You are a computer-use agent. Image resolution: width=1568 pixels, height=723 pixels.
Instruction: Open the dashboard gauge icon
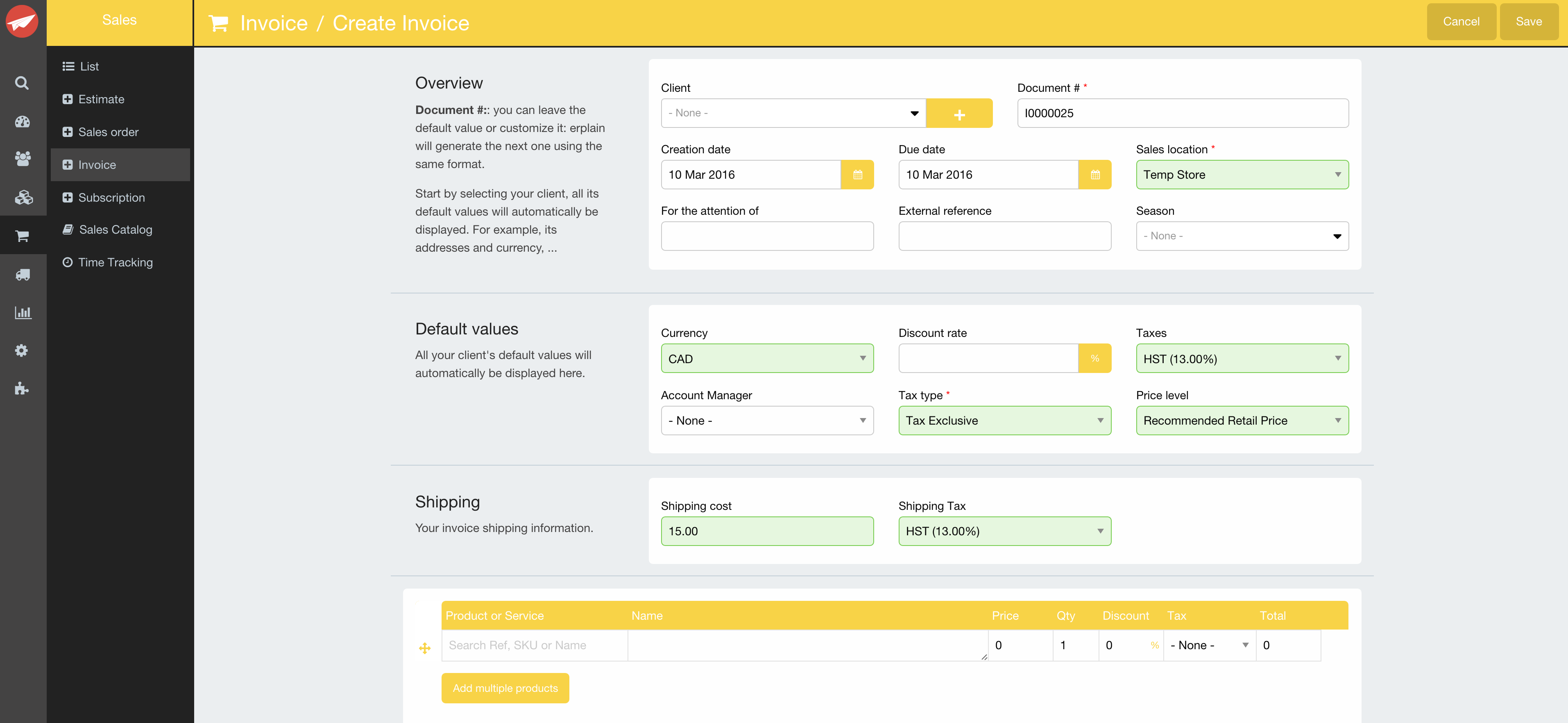point(22,122)
